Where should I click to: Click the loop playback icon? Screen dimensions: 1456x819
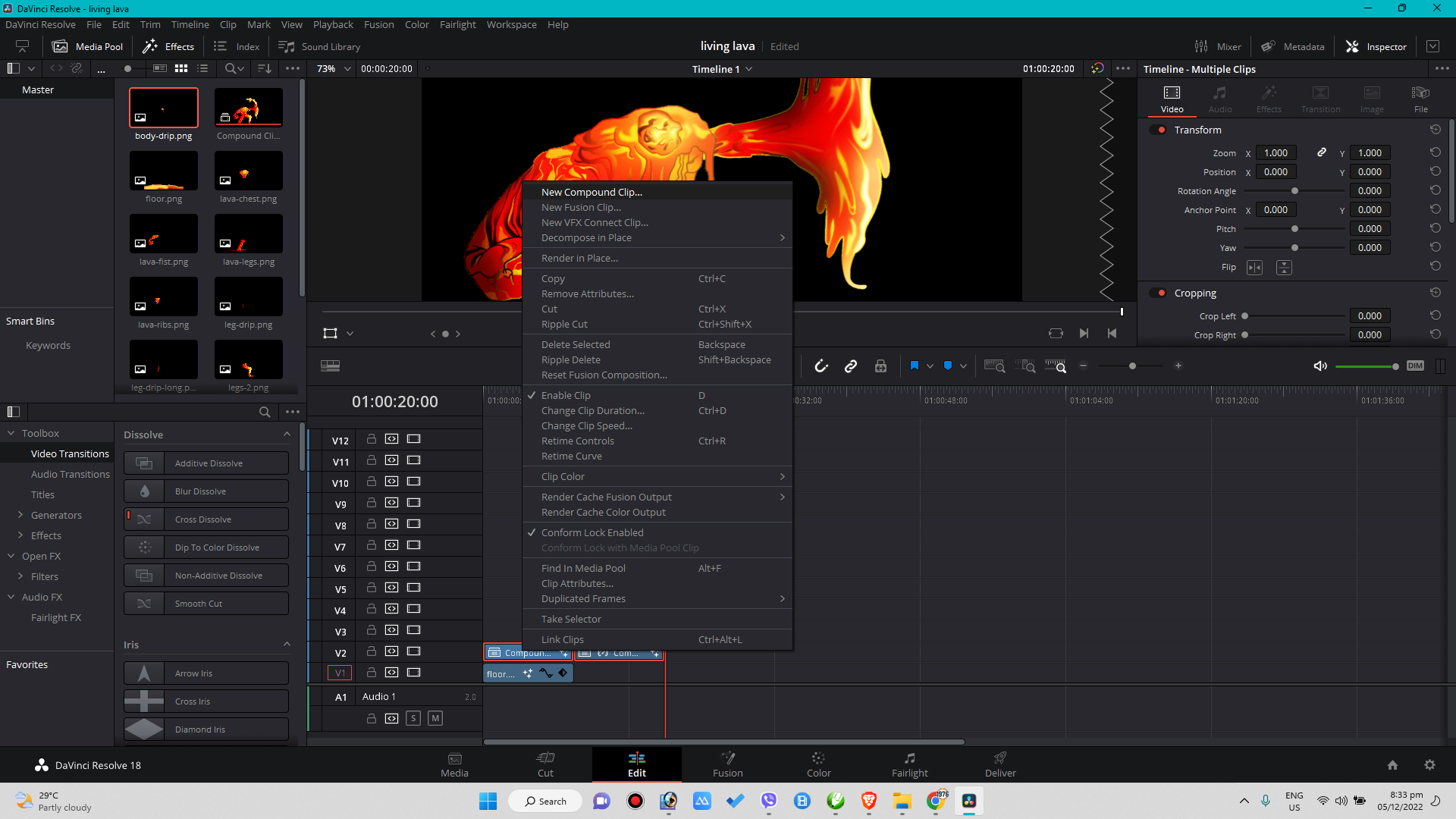[x=1056, y=333]
